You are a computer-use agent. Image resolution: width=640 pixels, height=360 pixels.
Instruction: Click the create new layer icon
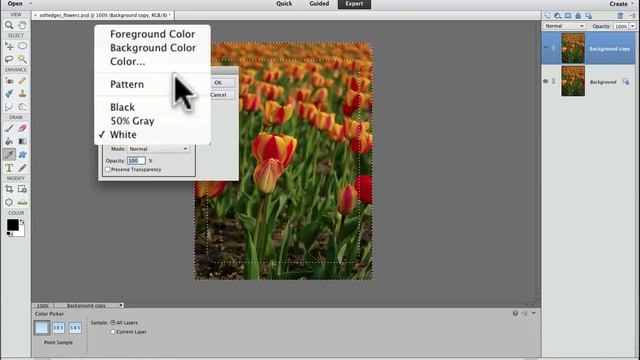[x=547, y=16]
